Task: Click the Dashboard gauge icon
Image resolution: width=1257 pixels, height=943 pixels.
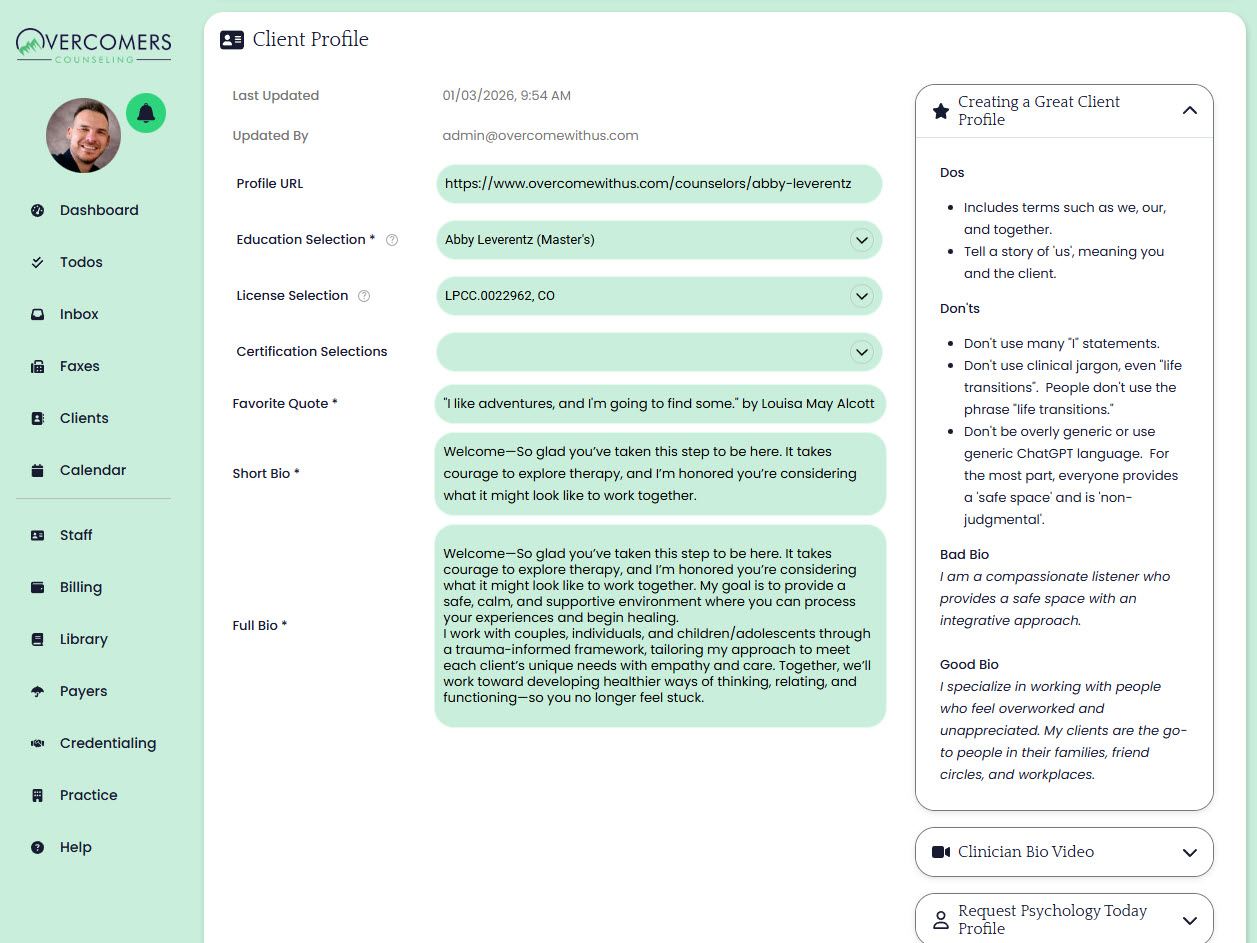Action: coord(38,210)
